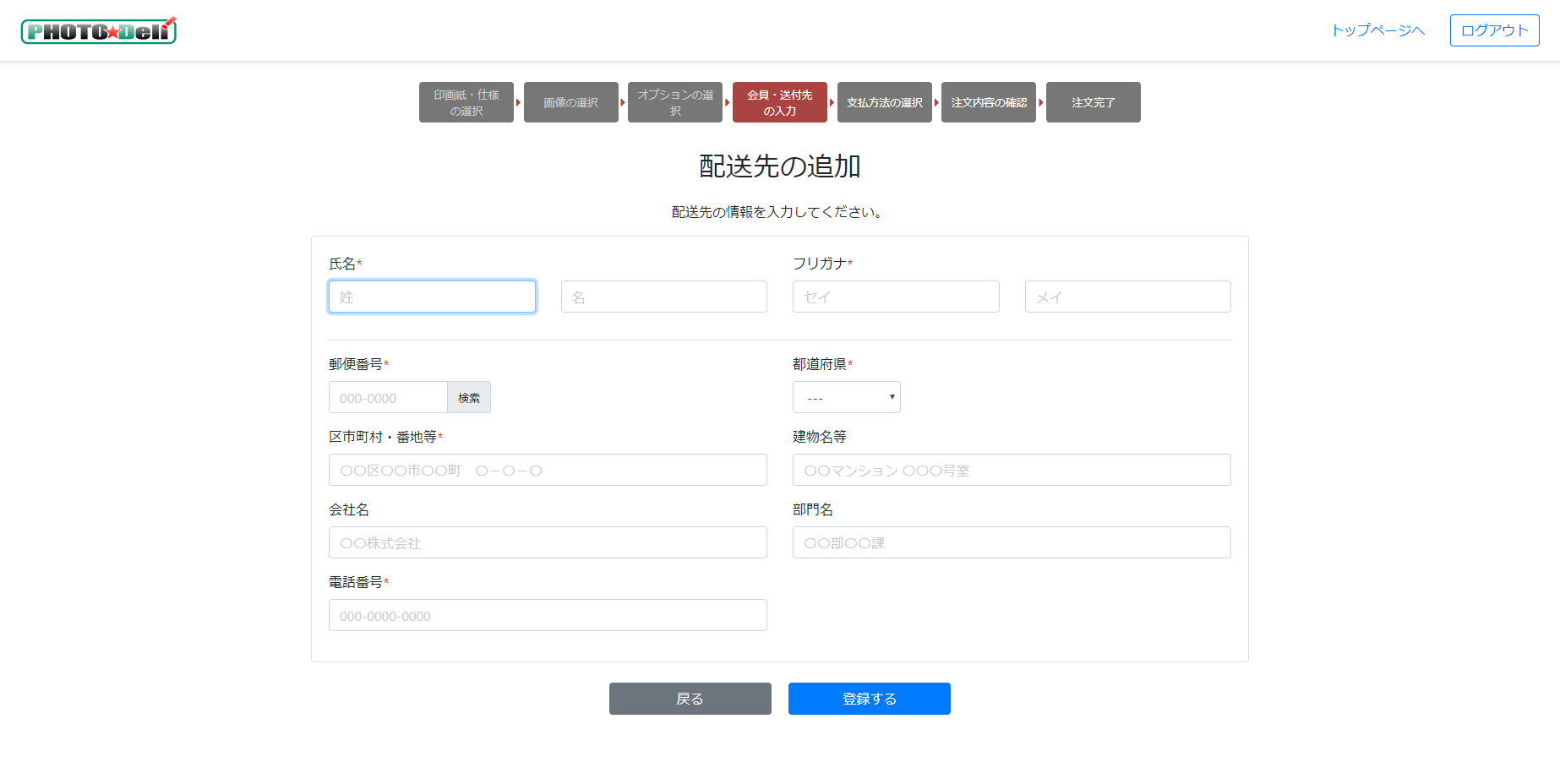Click the 注文完了 step
The width and height of the screenshot is (1560, 784).
click(1093, 102)
